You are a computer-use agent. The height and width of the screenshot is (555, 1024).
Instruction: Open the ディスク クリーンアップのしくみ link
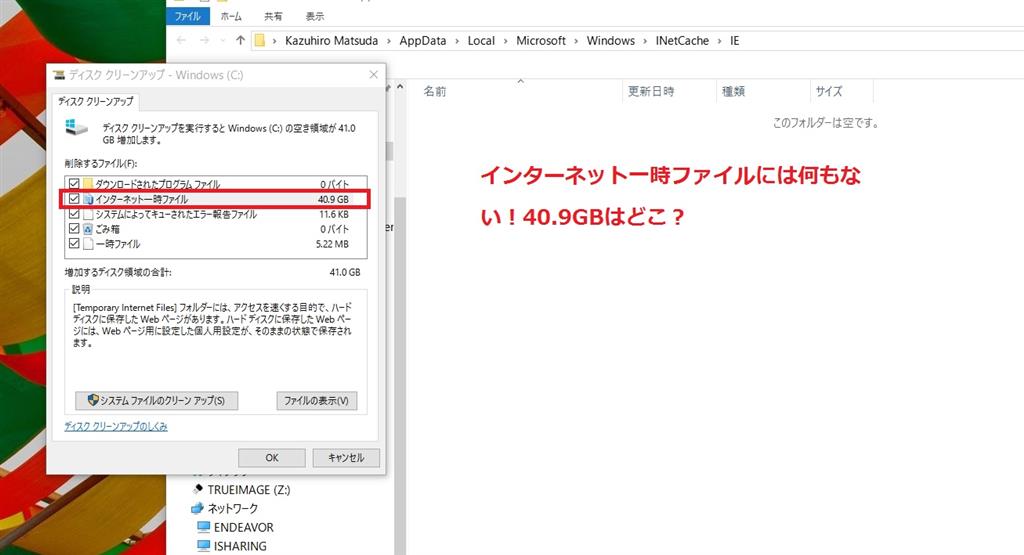click(x=116, y=426)
